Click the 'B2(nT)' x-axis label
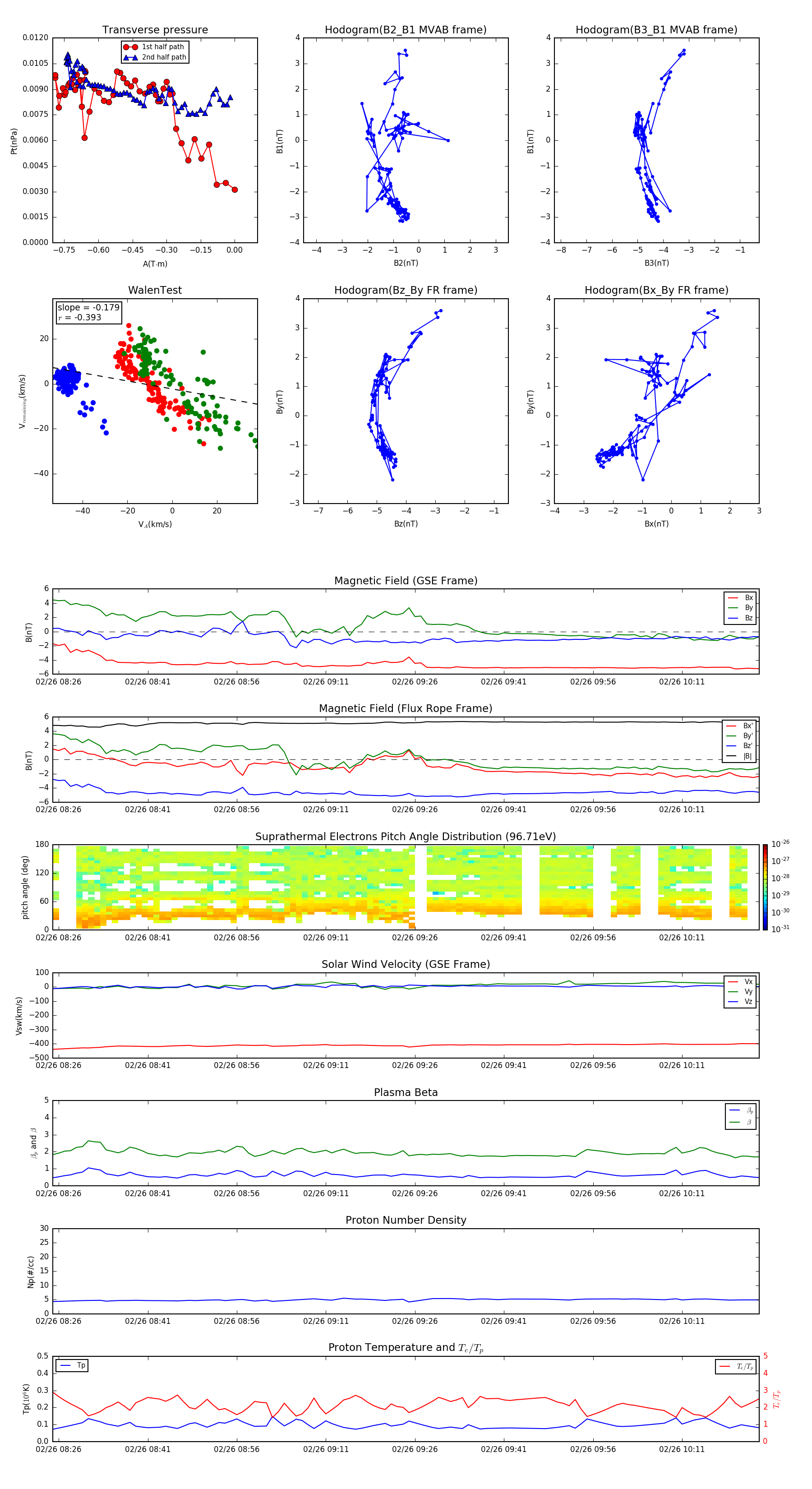The width and height of the screenshot is (812, 1489). click(x=406, y=263)
